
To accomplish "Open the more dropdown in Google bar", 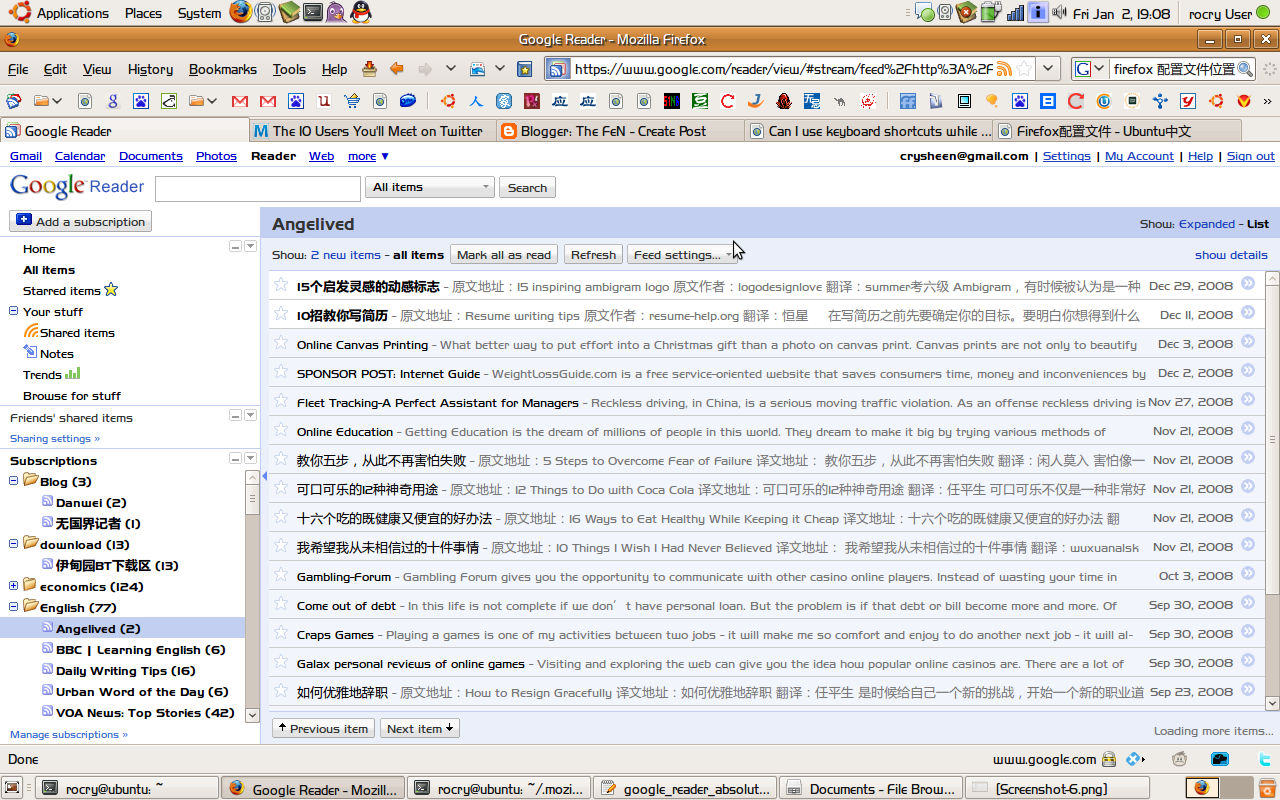I will click(x=368, y=156).
